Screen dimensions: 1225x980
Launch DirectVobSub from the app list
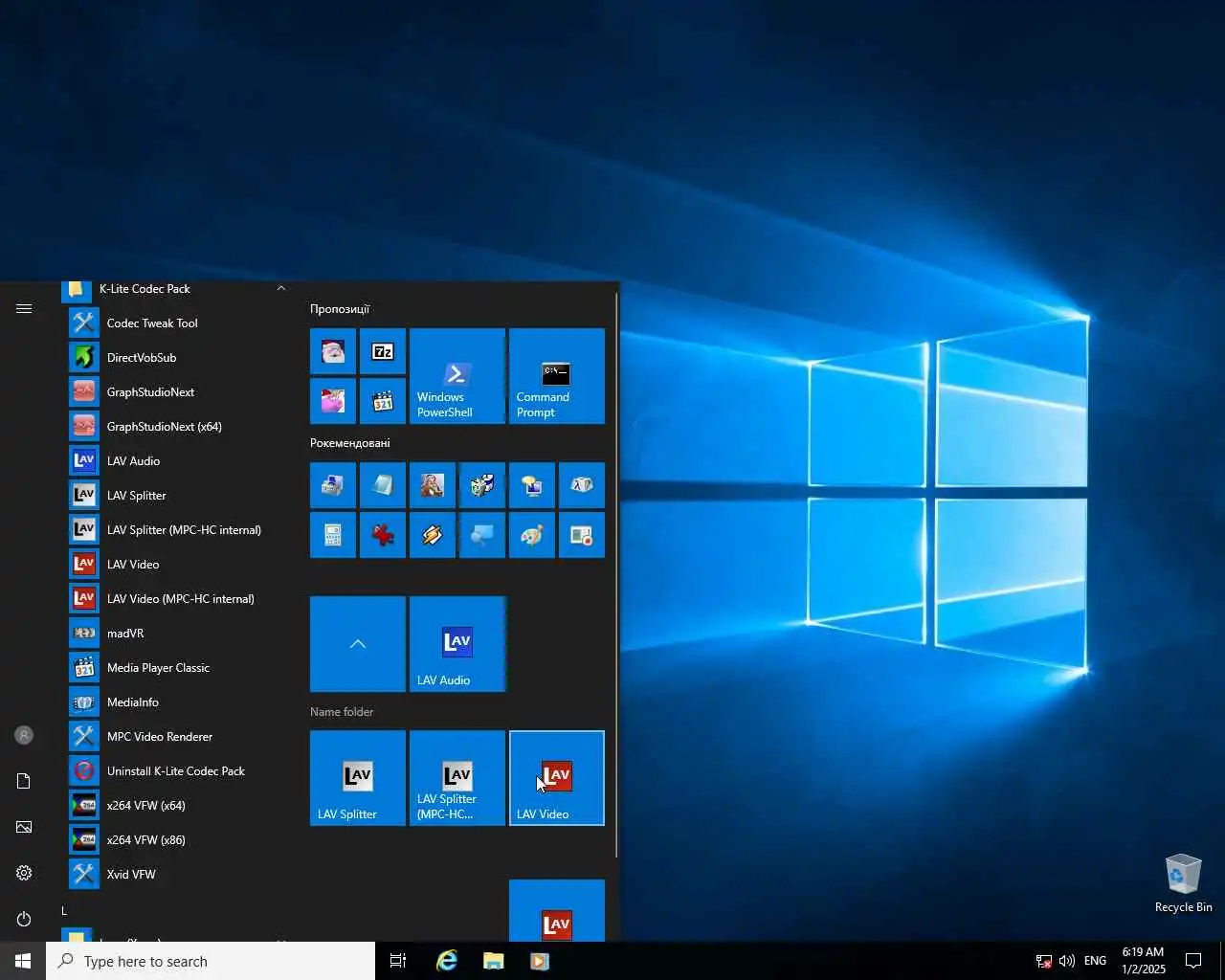click(174, 358)
